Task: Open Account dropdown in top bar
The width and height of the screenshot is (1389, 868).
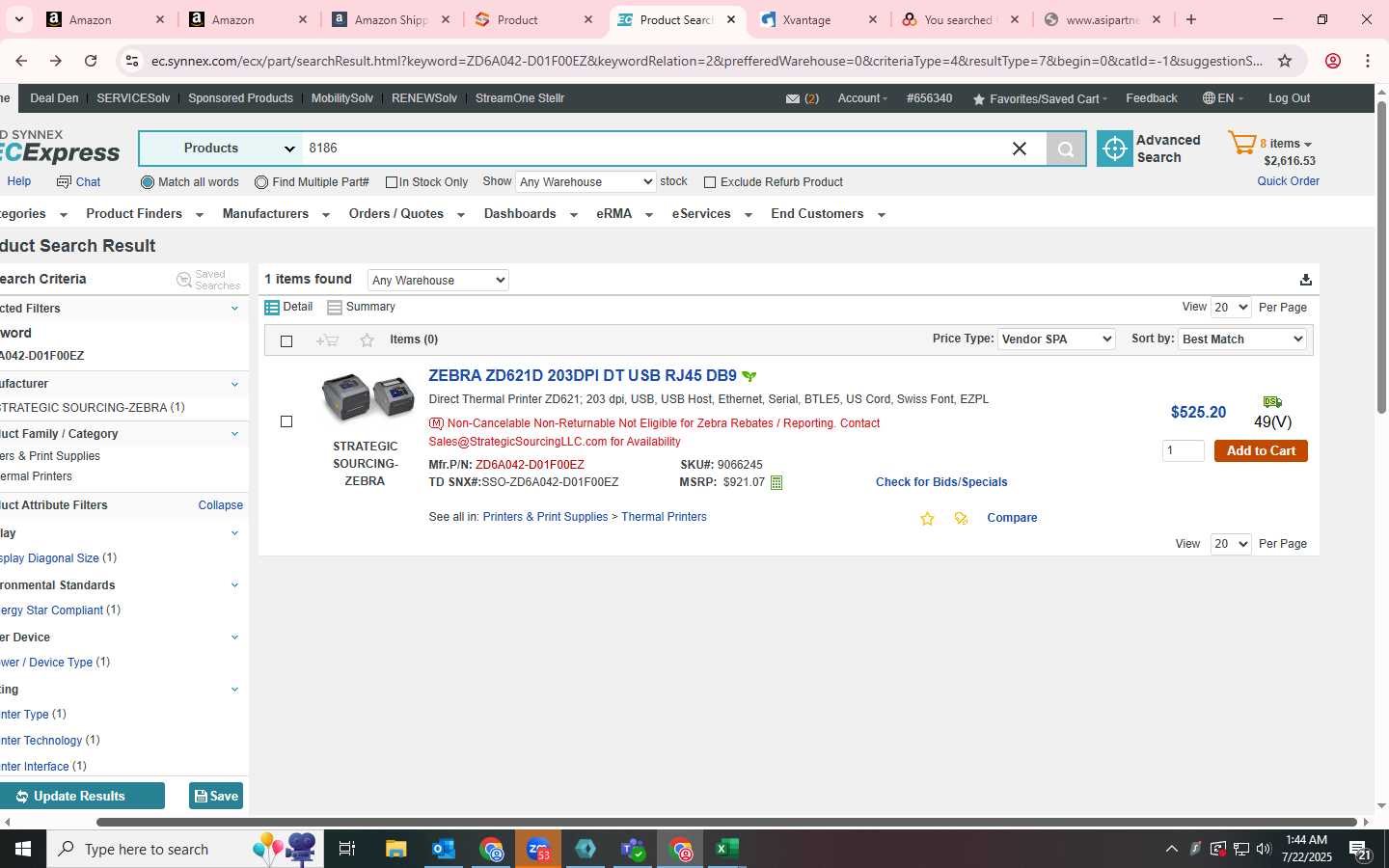Action: tap(862, 98)
